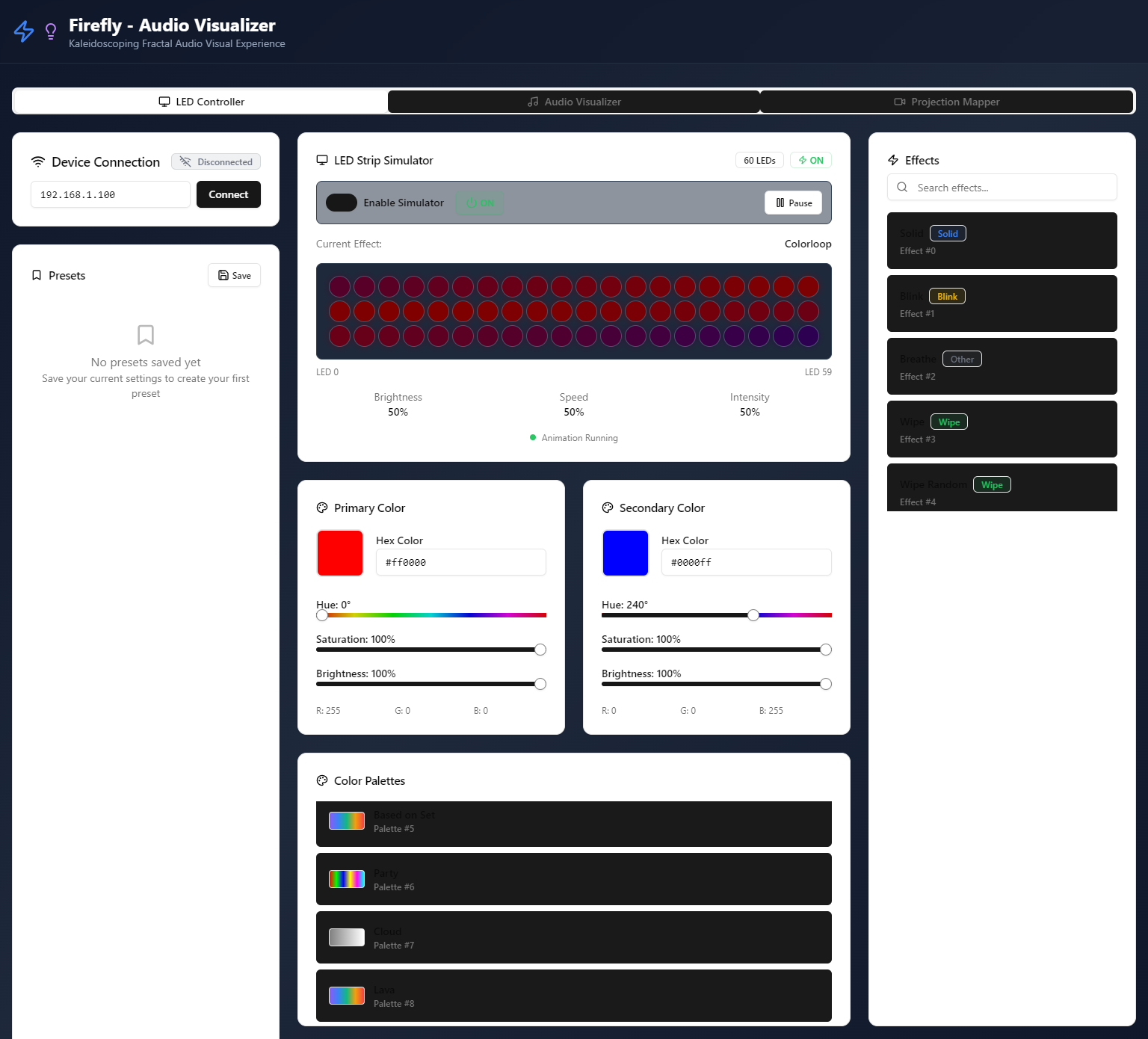Screen dimensions: 1148x1039
Task: Click the primary Saturation slider handle
Action: tap(540, 650)
